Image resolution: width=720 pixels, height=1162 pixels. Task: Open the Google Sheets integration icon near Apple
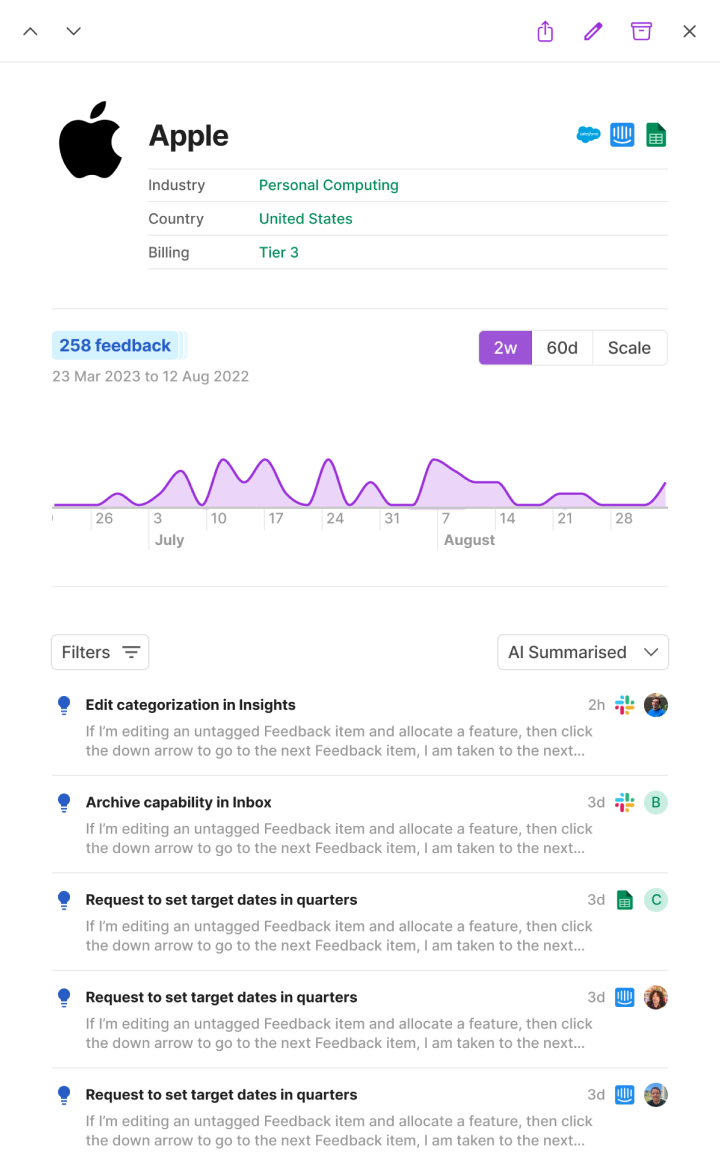coord(656,134)
